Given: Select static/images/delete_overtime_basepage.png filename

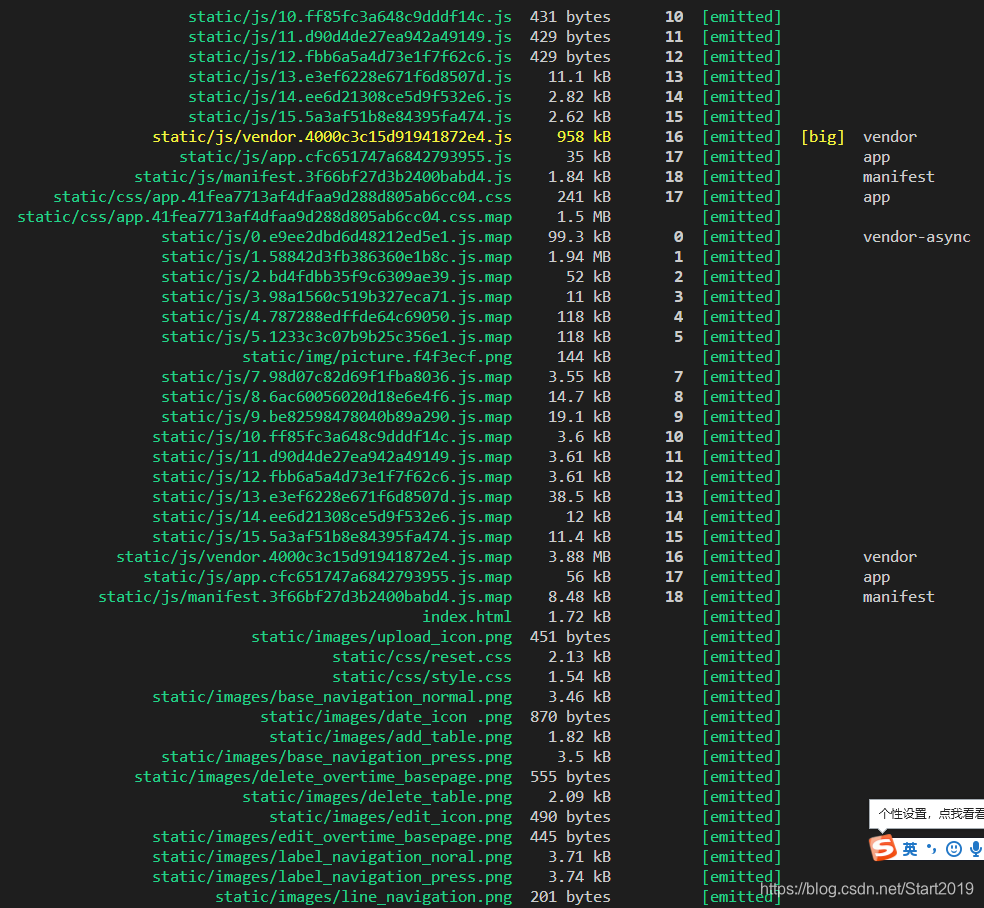Looking at the screenshot, I should pyautogui.click(x=323, y=777).
